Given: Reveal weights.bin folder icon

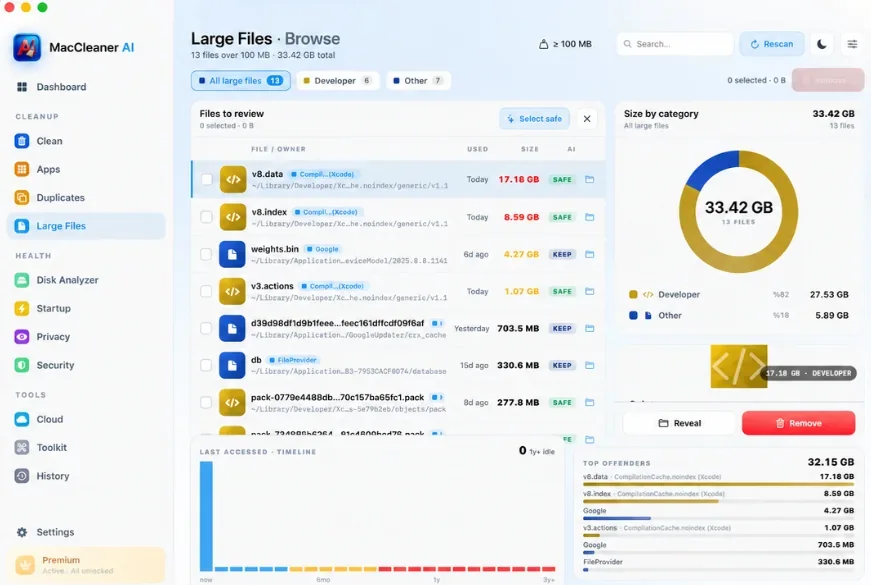Looking at the screenshot, I should pos(589,254).
